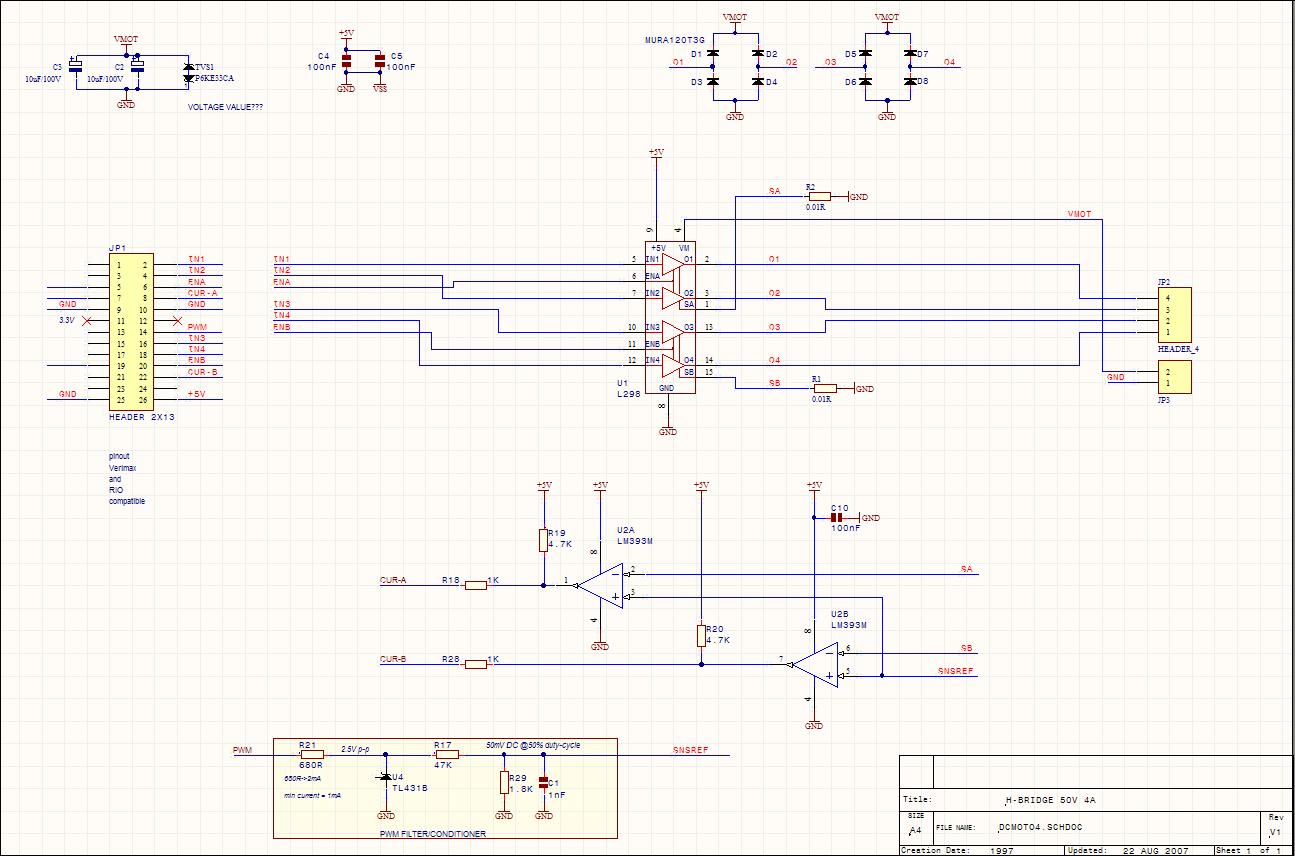The width and height of the screenshot is (1295, 856).
Task: Click diode D8 symbol
Action: point(909,82)
